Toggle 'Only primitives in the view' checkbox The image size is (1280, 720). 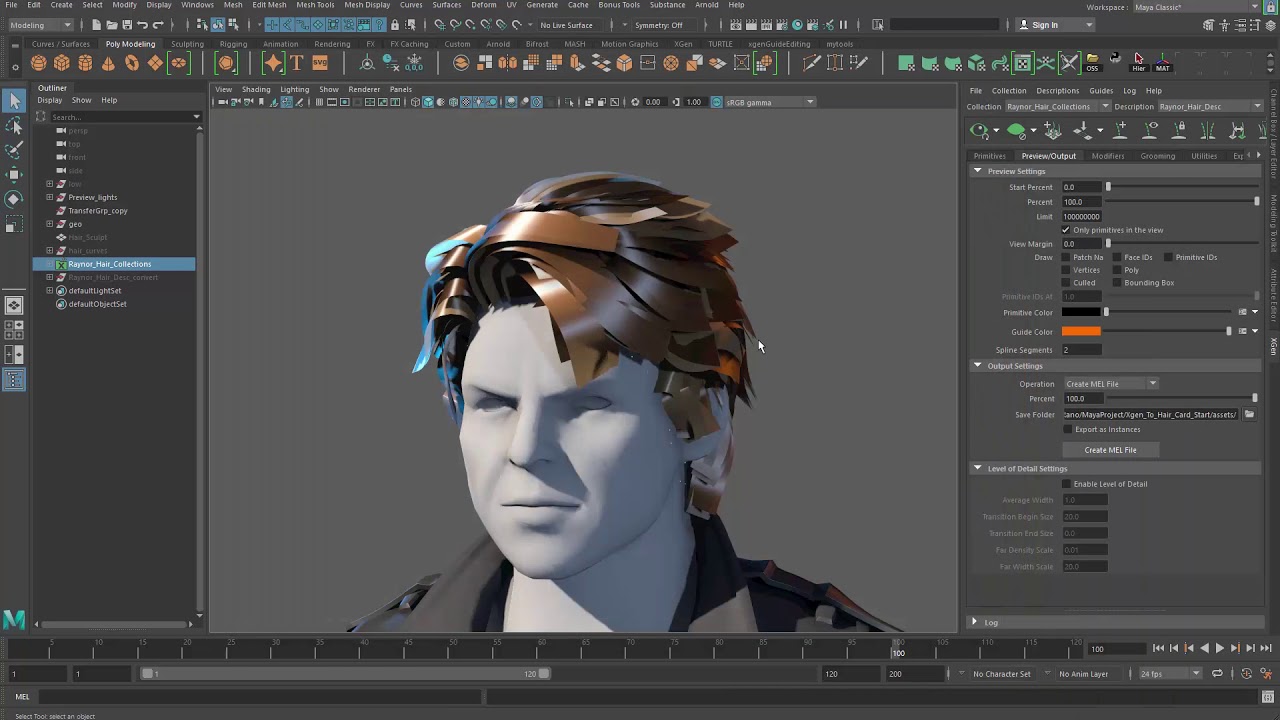(x=1066, y=230)
